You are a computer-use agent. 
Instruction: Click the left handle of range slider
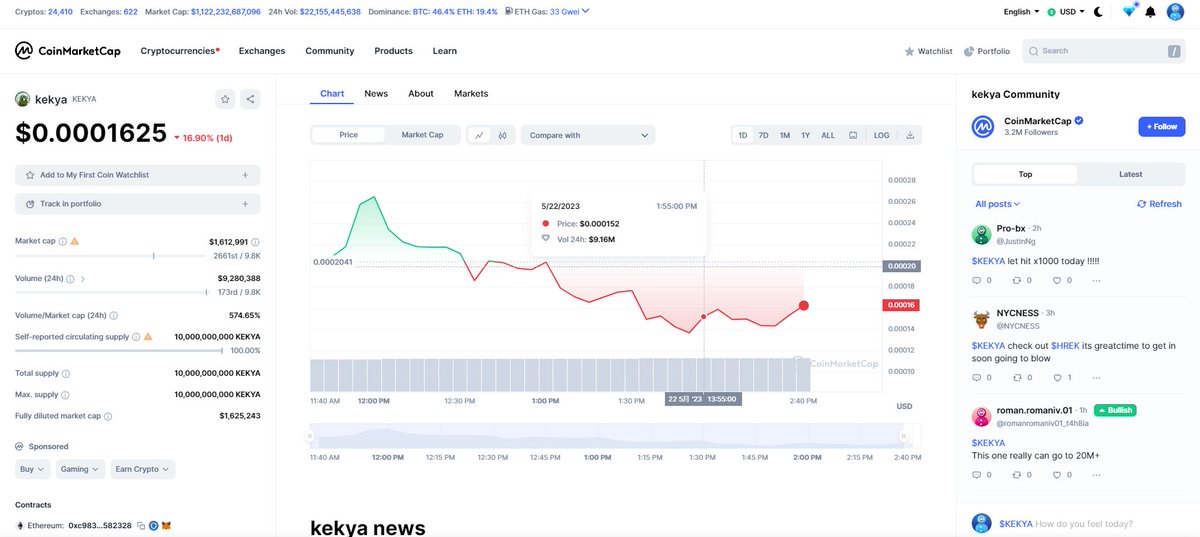point(311,437)
